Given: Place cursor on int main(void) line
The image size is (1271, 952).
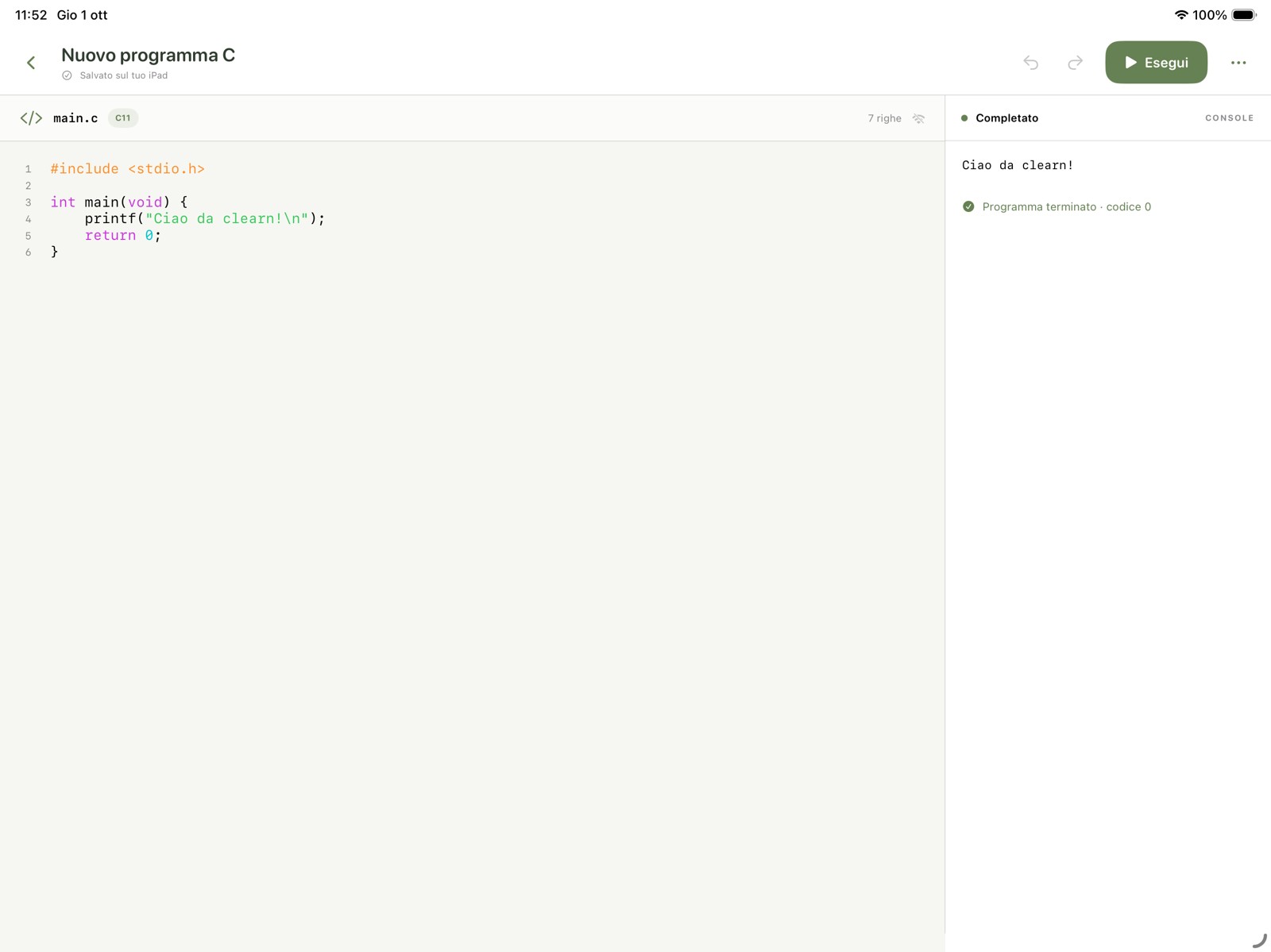Looking at the screenshot, I should (x=119, y=202).
